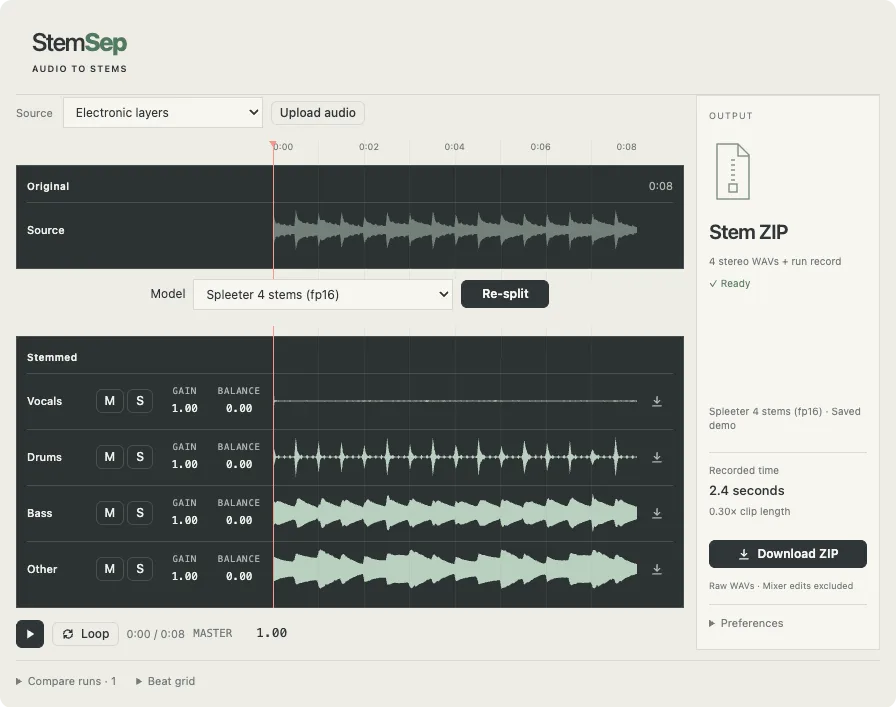Click the red playhead marker on the ruler
Viewport: 896px width, 707px height.
(273, 144)
